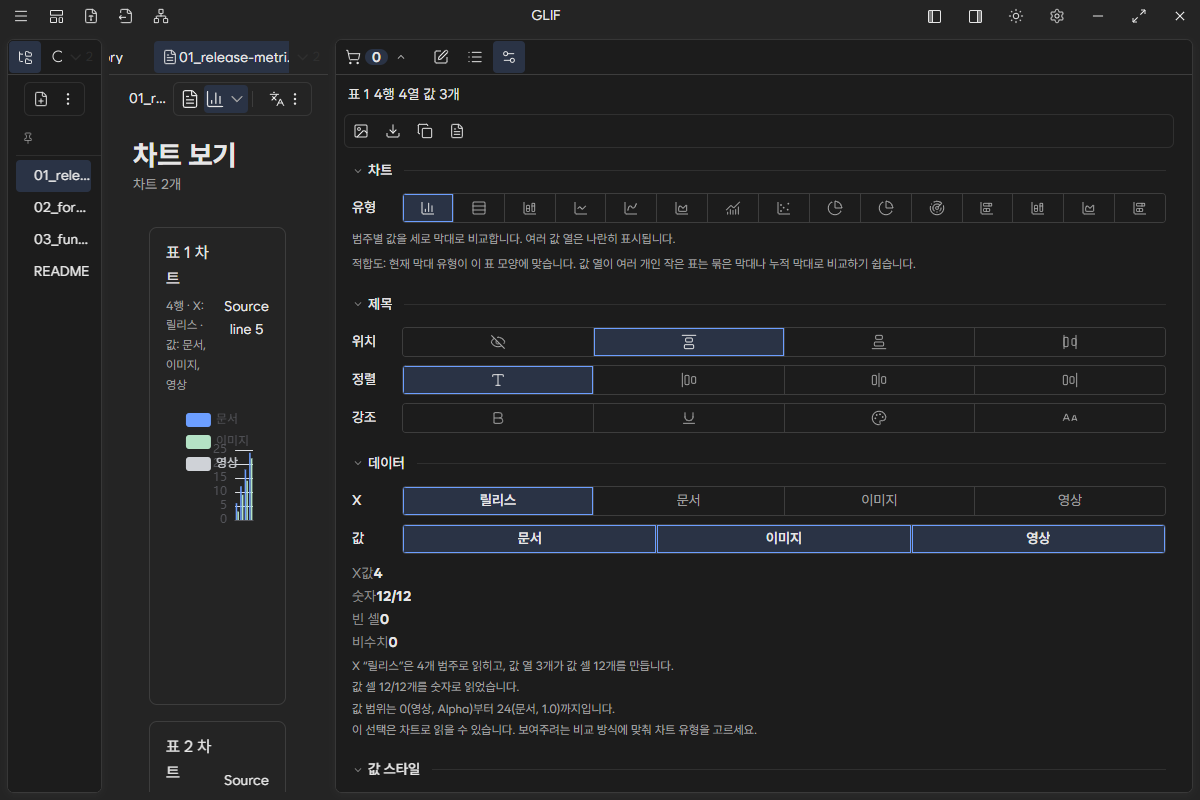Image resolution: width=1200 pixels, height=800 pixels.
Task: Select the radar chart type
Action: tap(937, 208)
